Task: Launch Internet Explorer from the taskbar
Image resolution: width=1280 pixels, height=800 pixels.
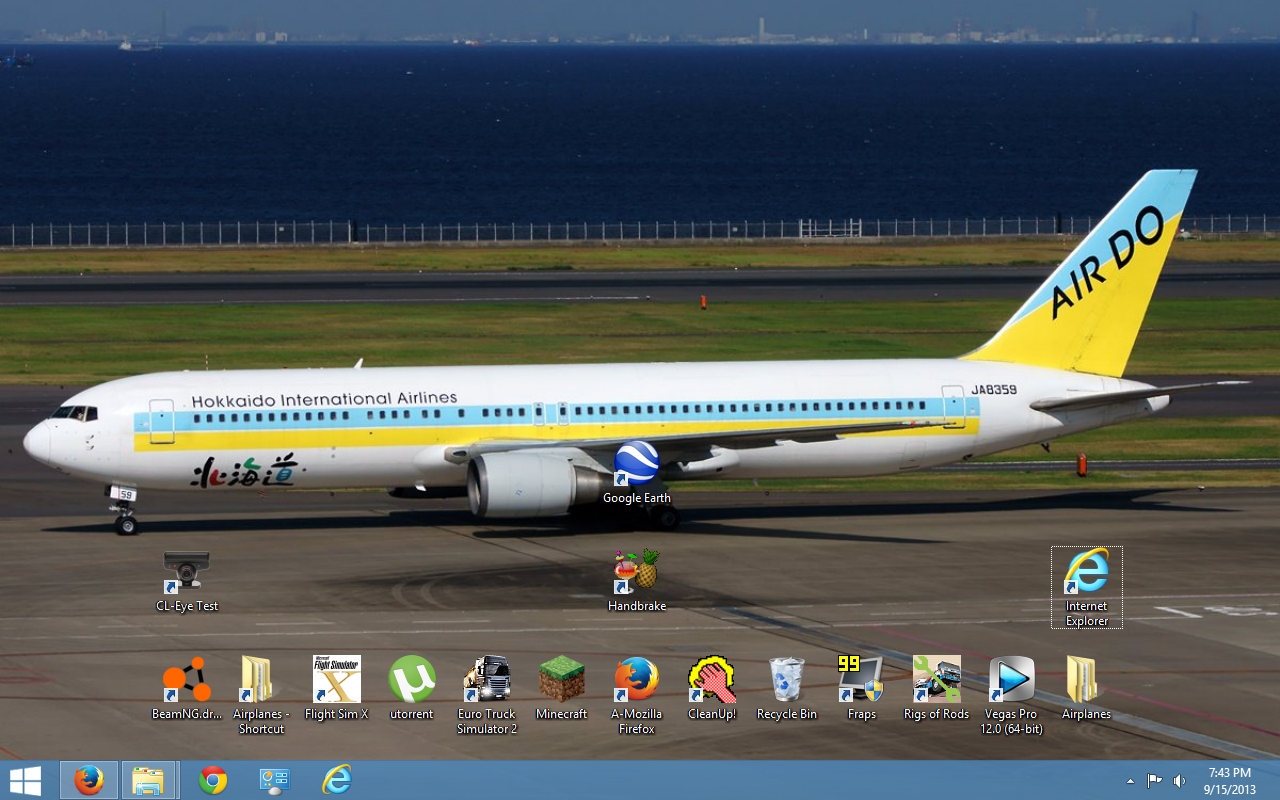Action: click(336, 780)
